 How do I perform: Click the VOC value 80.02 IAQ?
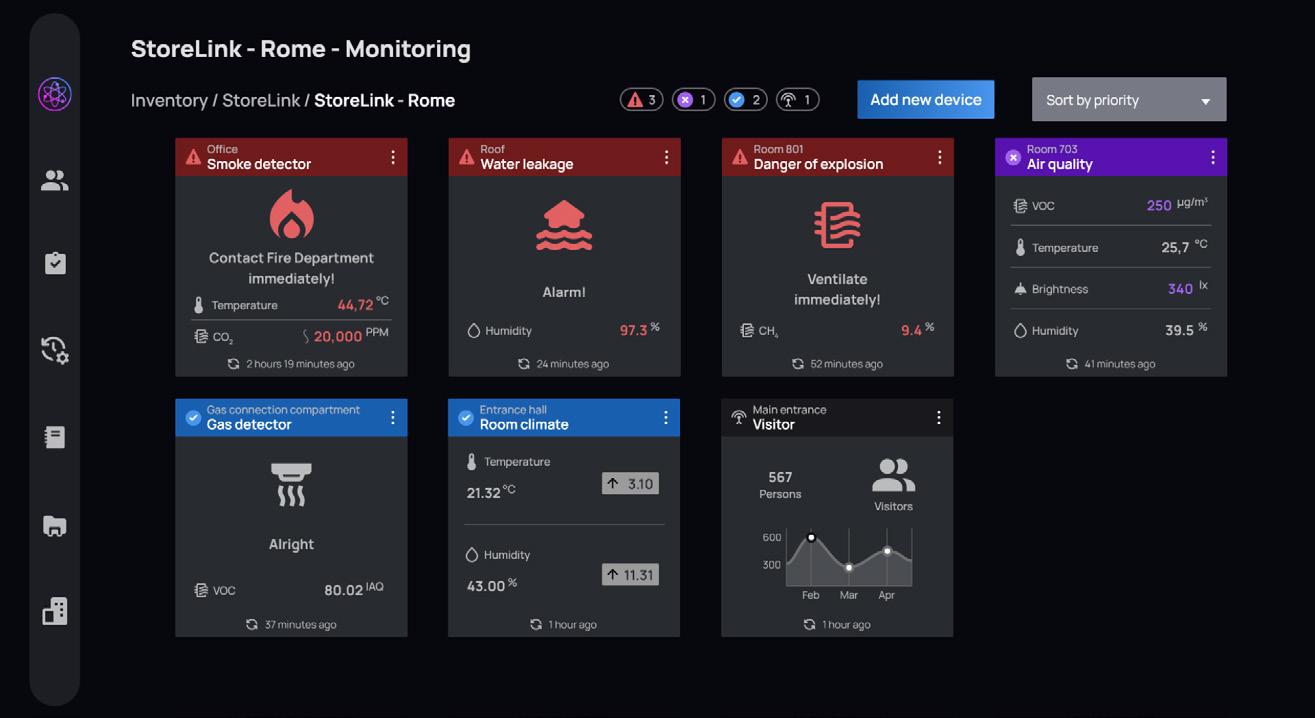click(354, 590)
